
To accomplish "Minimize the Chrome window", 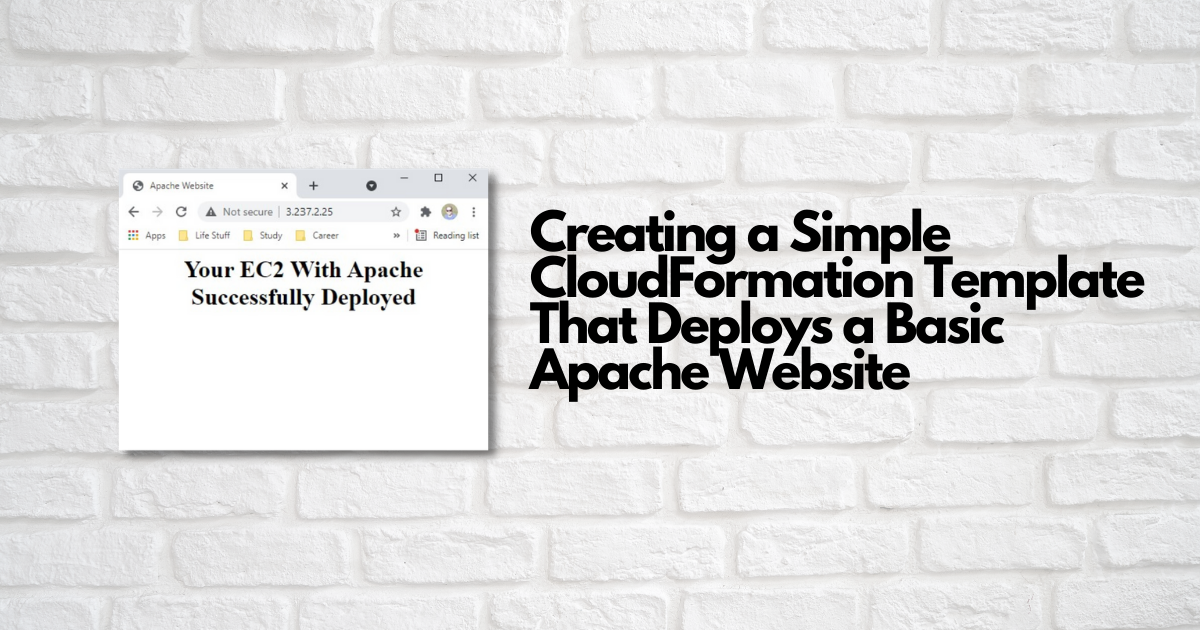I will point(404,178).
